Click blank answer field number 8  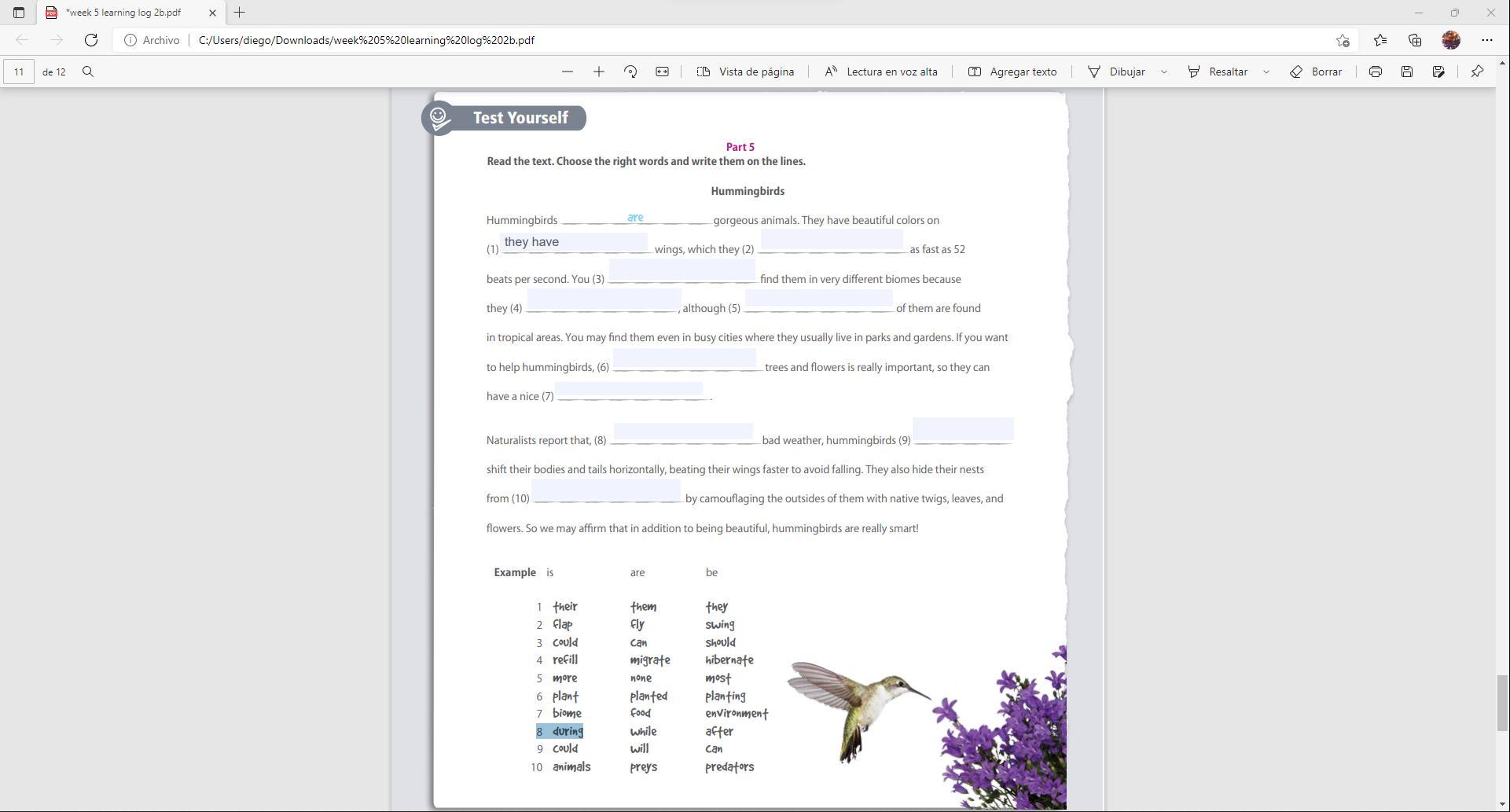[x=683, y=431]
